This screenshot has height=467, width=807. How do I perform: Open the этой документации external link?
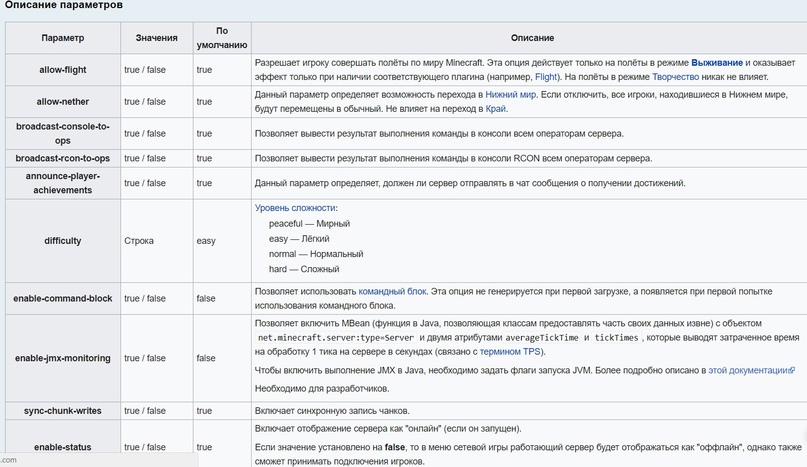pyautogui.click(x=751, y=370)
